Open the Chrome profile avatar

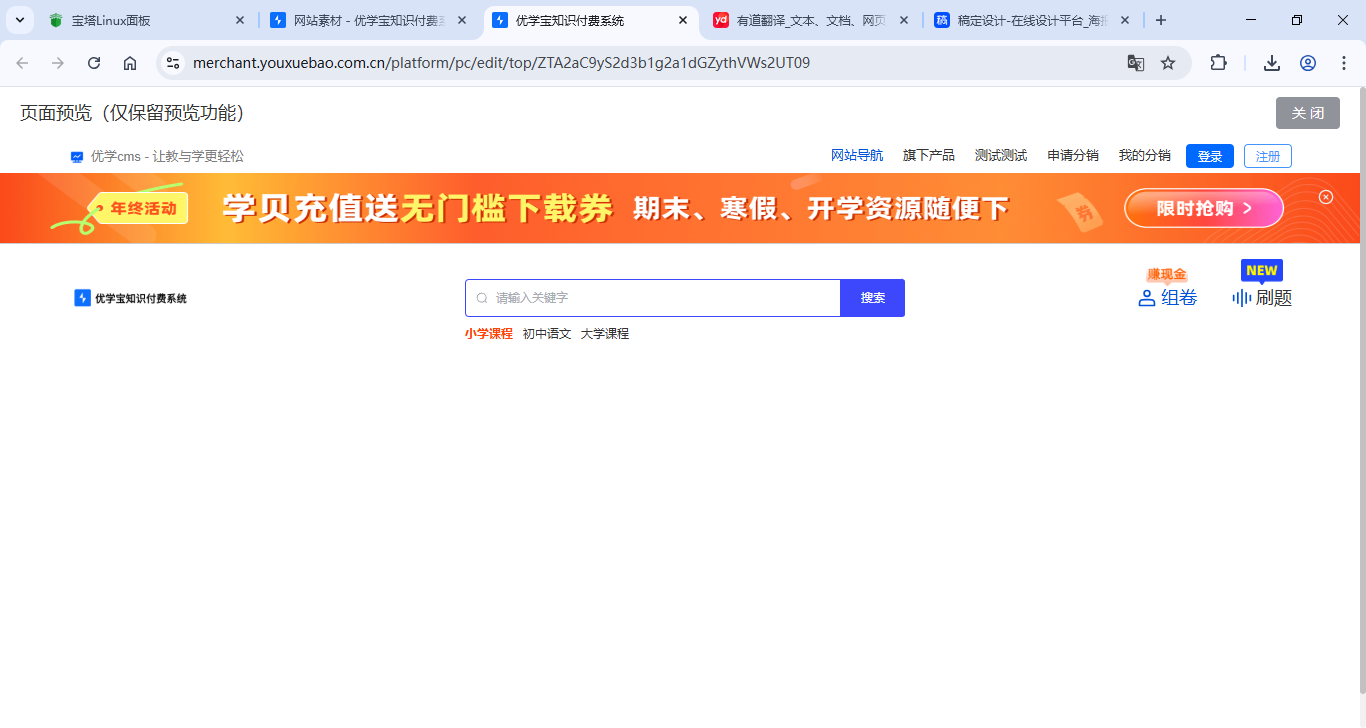[1308, 63]
